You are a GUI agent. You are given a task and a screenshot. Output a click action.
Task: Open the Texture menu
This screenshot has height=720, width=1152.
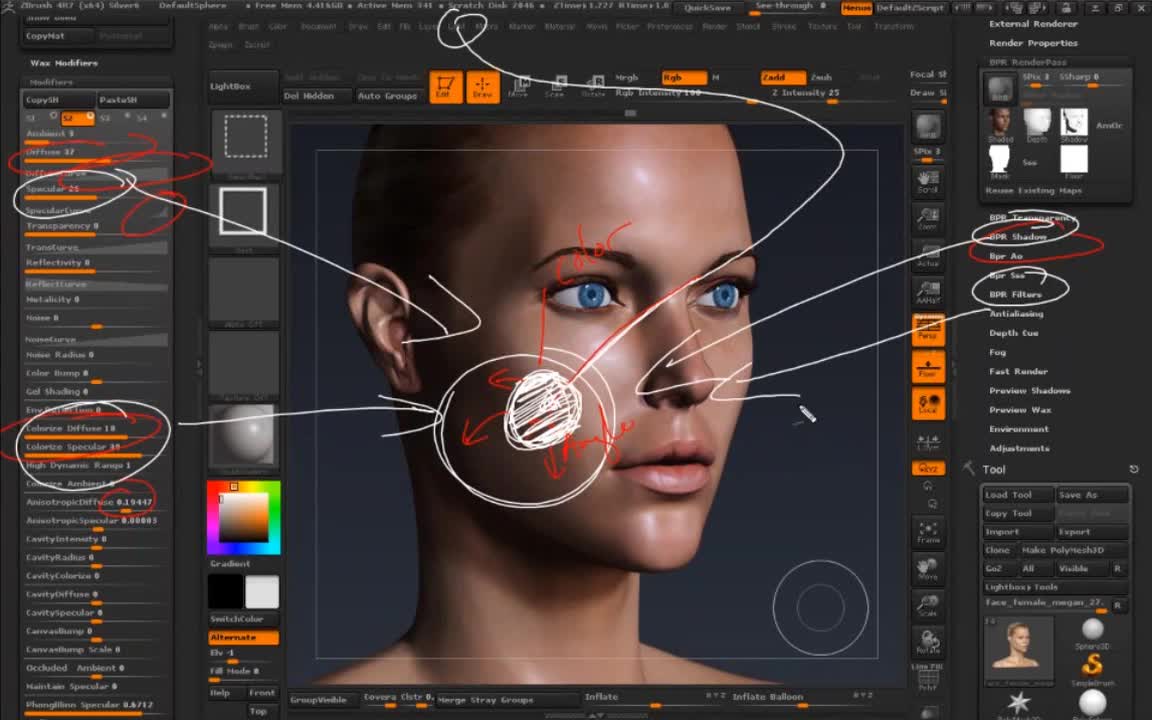(x=822, y=26)
